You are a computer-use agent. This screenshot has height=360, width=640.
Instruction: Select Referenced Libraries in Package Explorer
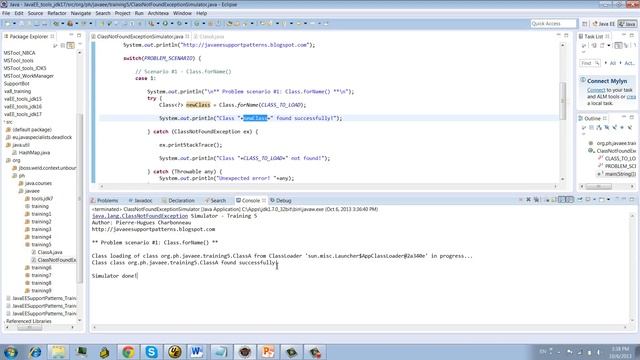point(29,321)
